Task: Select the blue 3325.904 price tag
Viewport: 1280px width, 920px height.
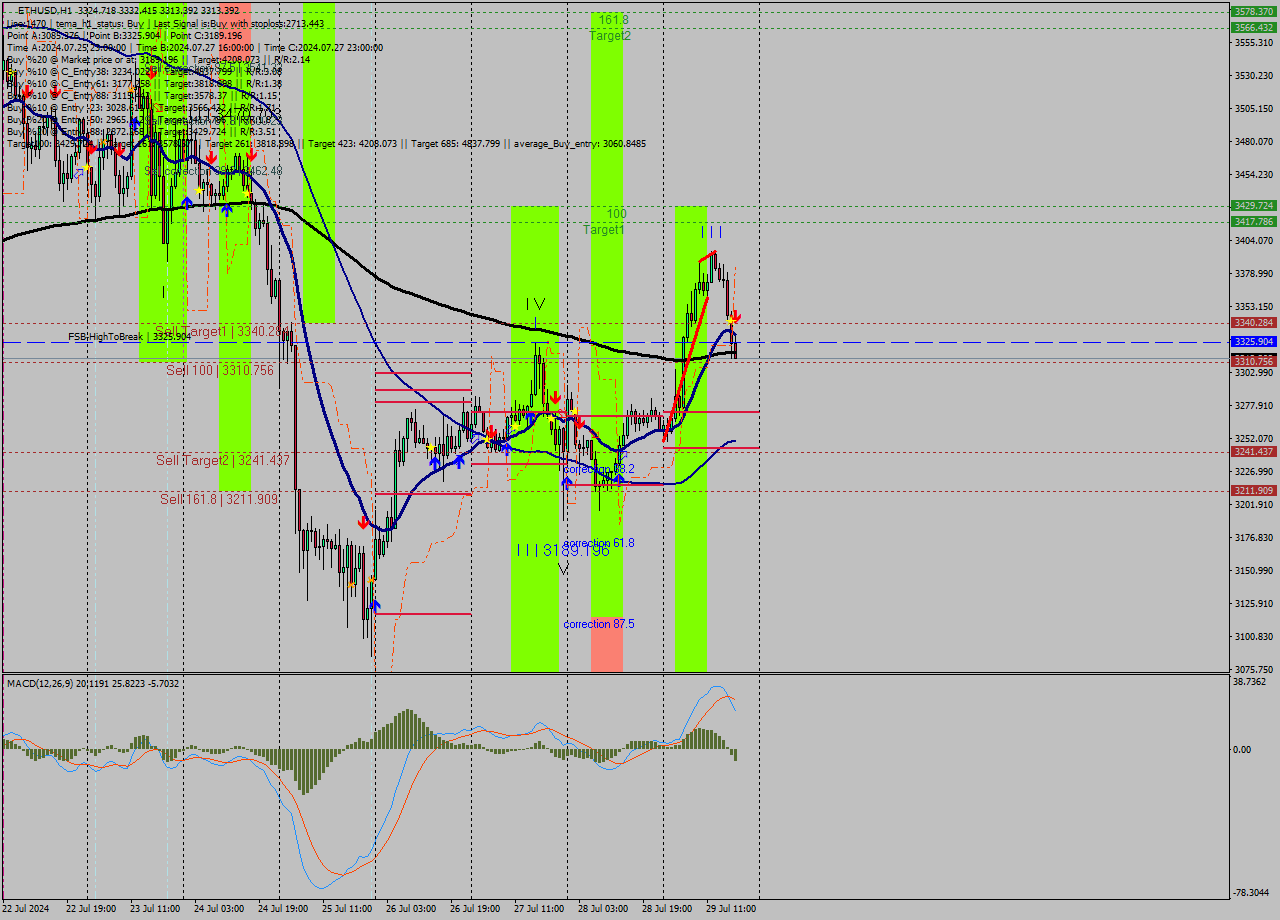Action: point(1253,342)
